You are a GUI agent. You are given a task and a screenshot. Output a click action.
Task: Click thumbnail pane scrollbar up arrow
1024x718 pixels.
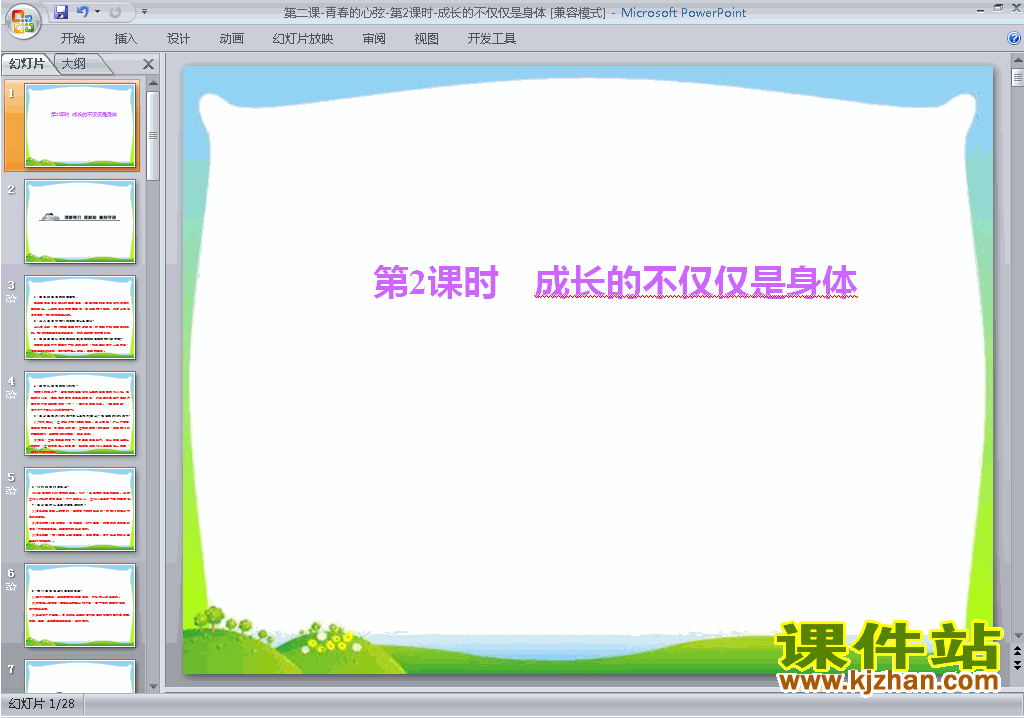point(153,84)
